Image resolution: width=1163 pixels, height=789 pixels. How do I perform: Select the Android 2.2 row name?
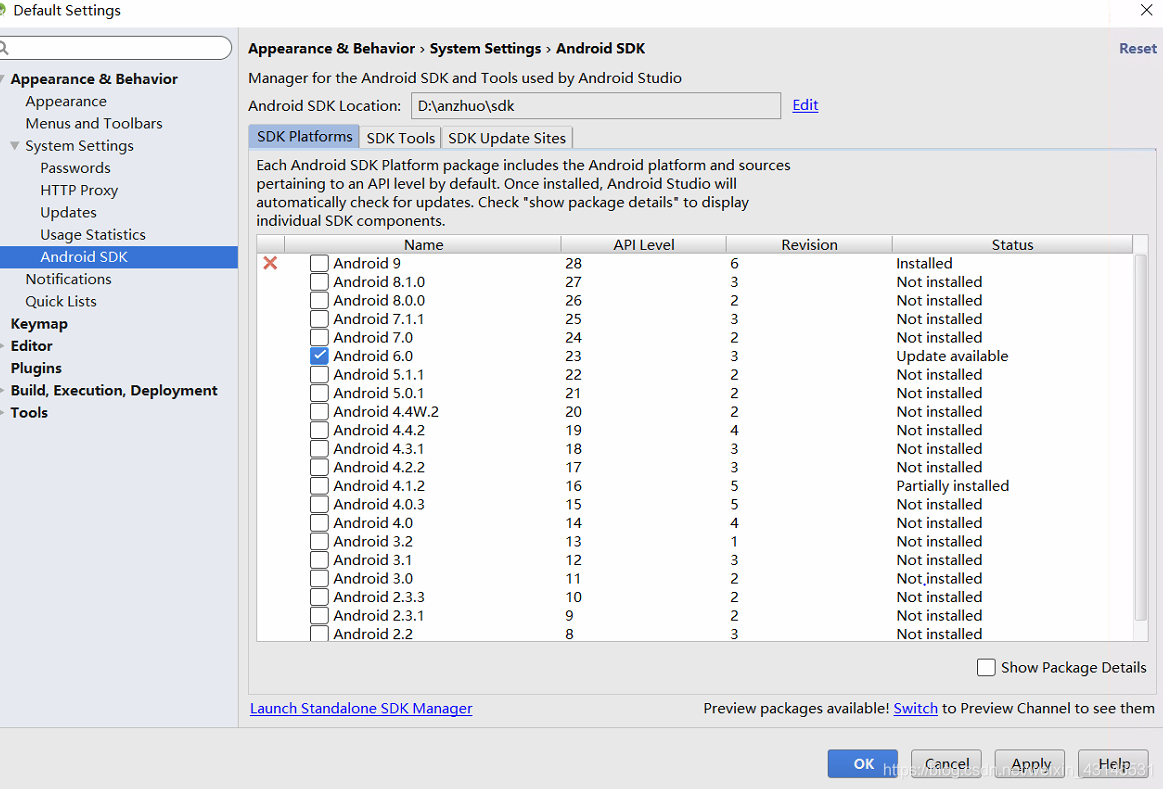point(373,634)
